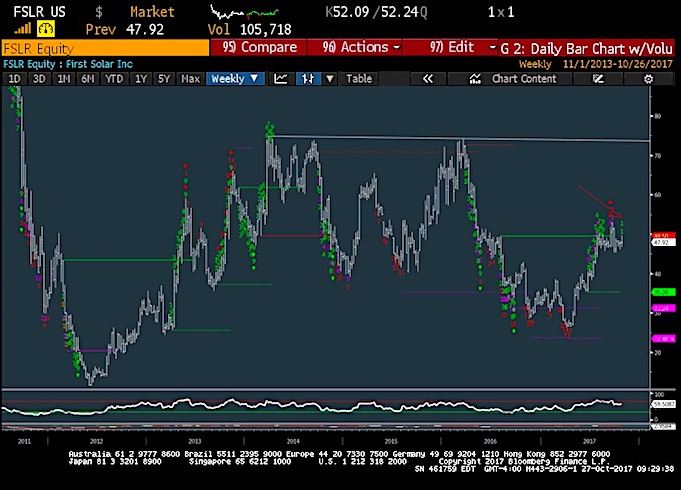Viewport: 681px width, 490px height.
Task: Open the Edit menu
Action: tap(450, 47)
